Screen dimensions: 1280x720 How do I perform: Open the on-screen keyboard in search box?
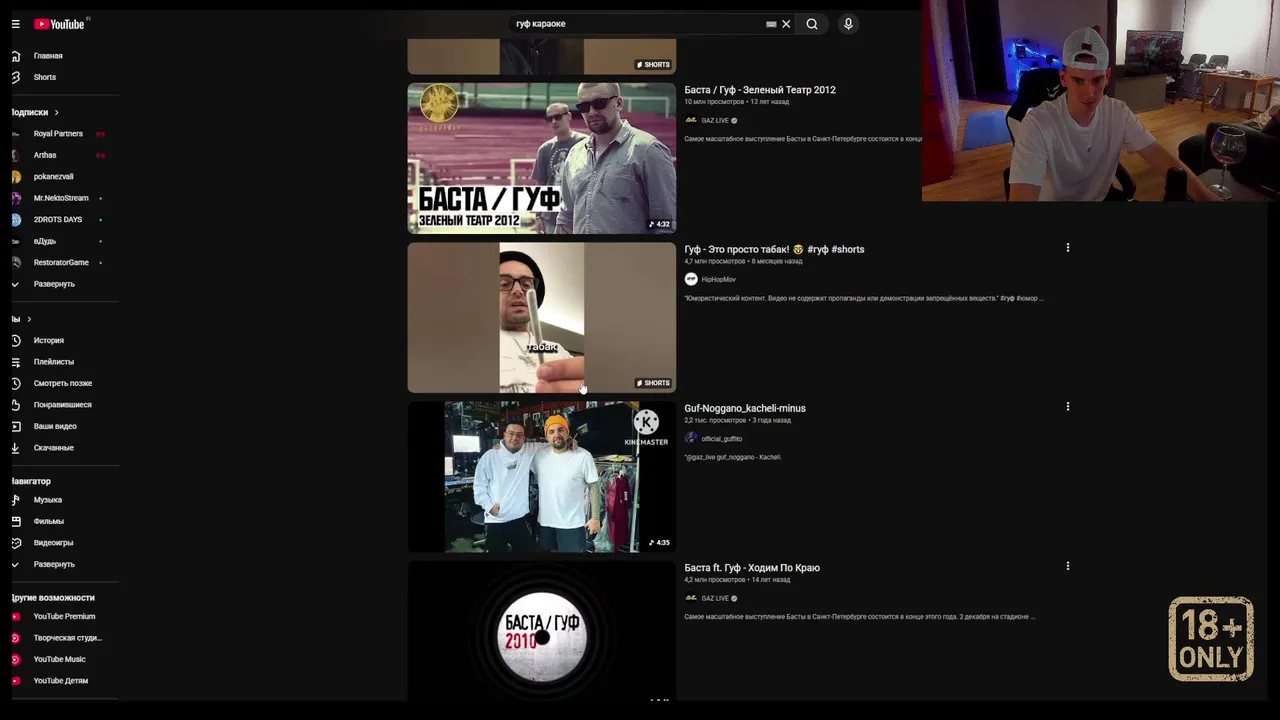click(771, 24)
